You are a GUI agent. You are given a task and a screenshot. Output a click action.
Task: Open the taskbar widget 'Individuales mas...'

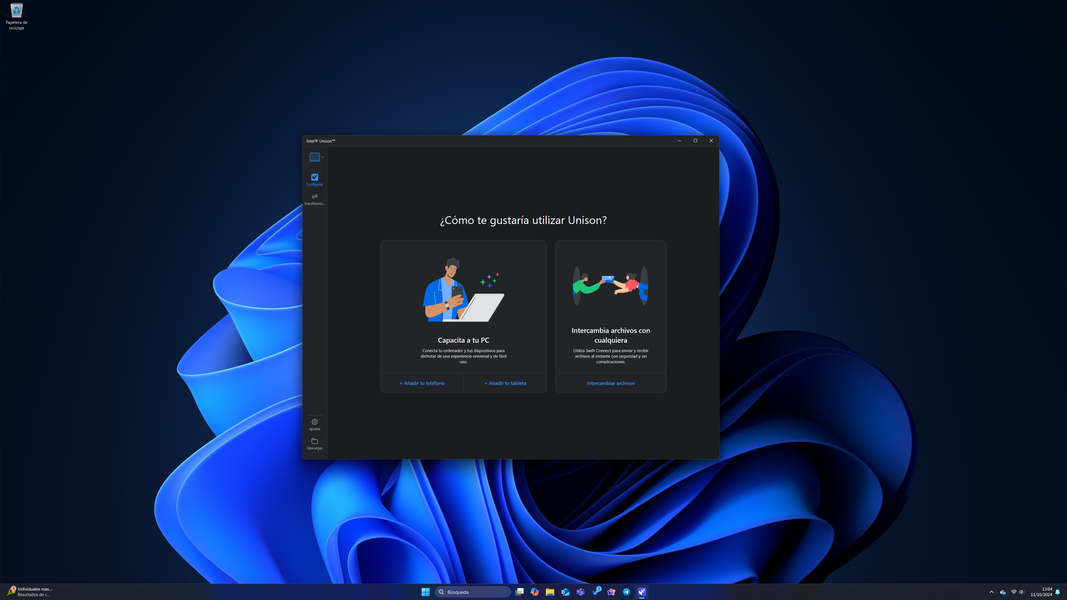click(x=29, y=592)
